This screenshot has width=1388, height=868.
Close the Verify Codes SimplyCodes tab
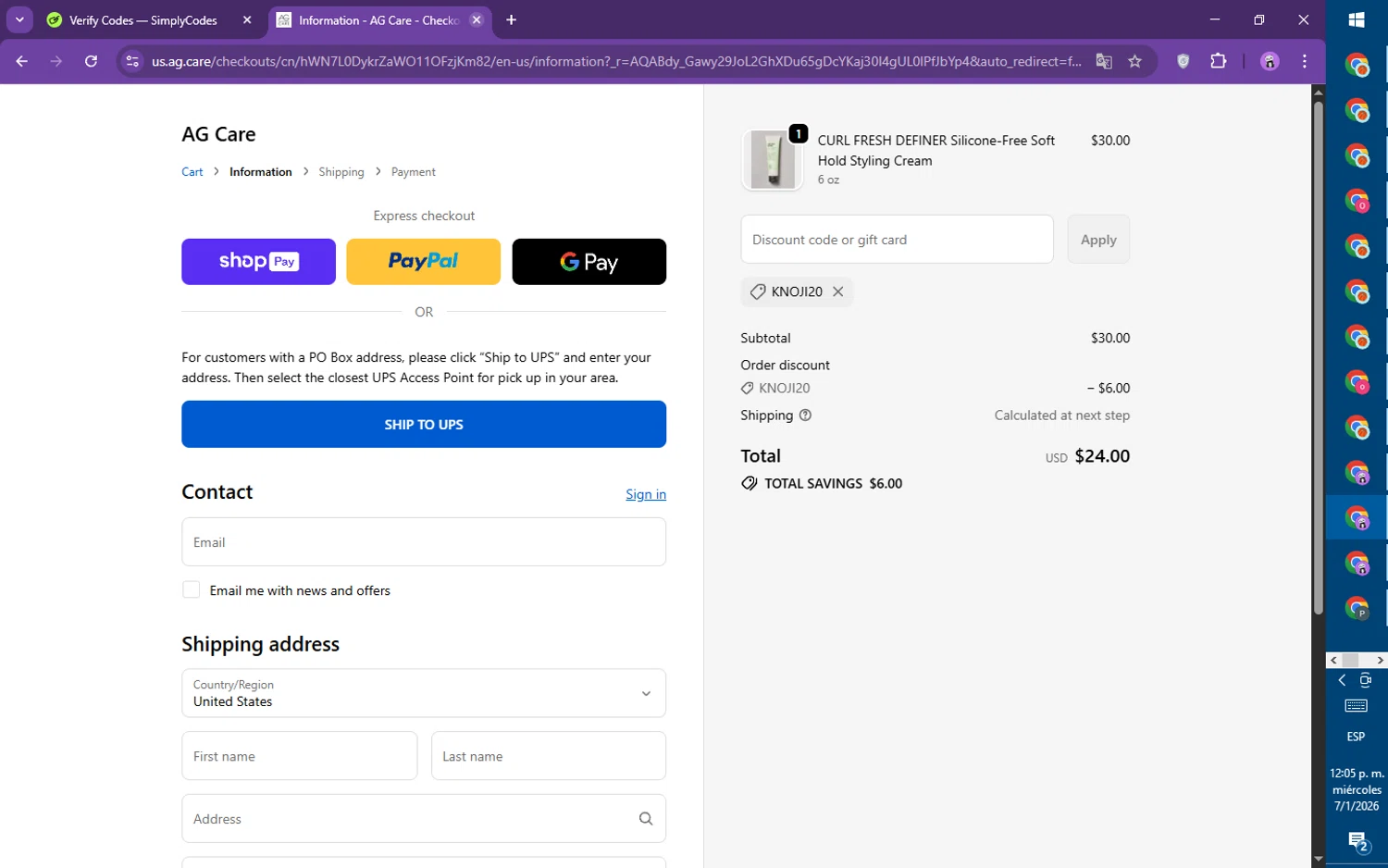247,19
